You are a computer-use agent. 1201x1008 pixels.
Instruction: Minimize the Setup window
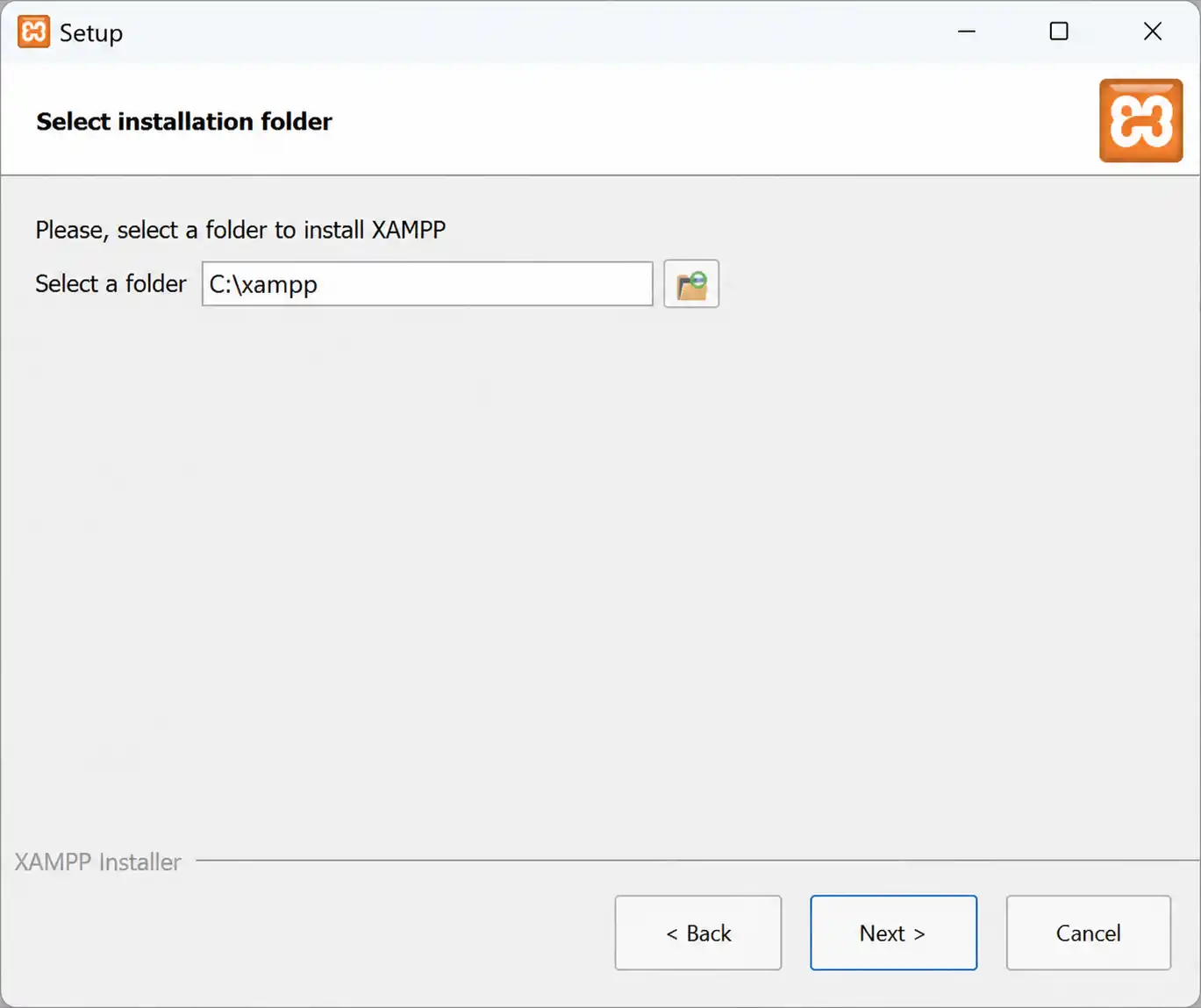click(x=967, y=32)
